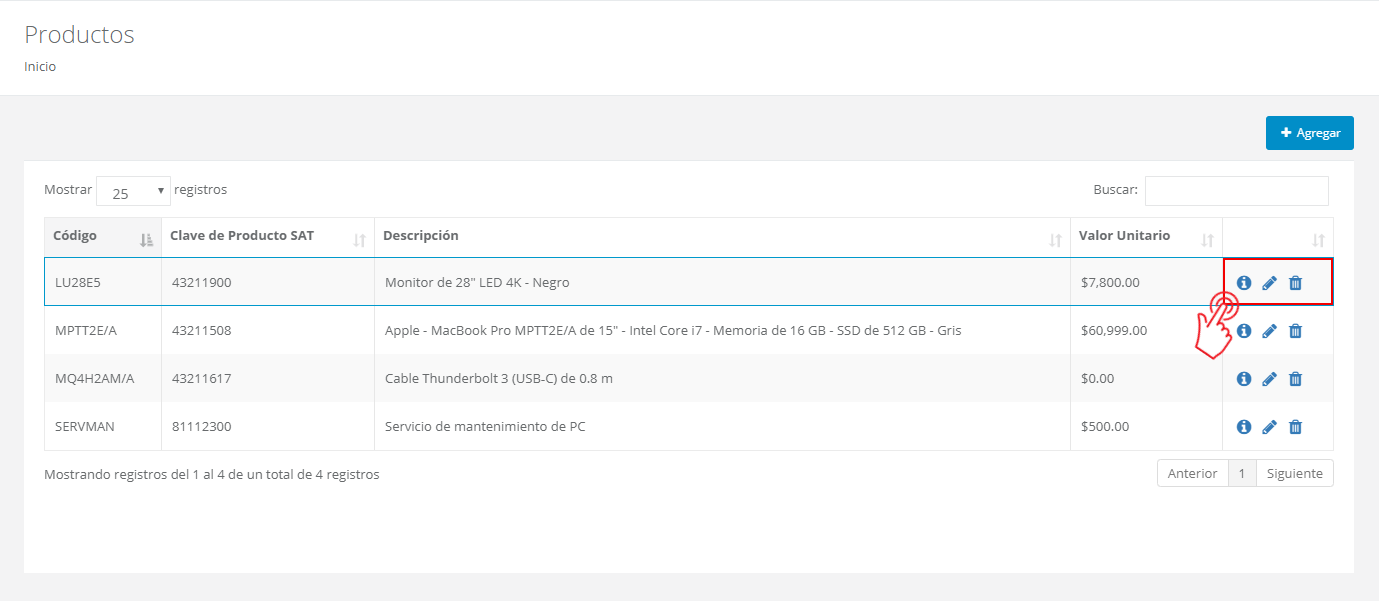This screenshot has width=1379, height=601.
Task: Open the Mostrar 25 registros dropdown
Action: 133,191
